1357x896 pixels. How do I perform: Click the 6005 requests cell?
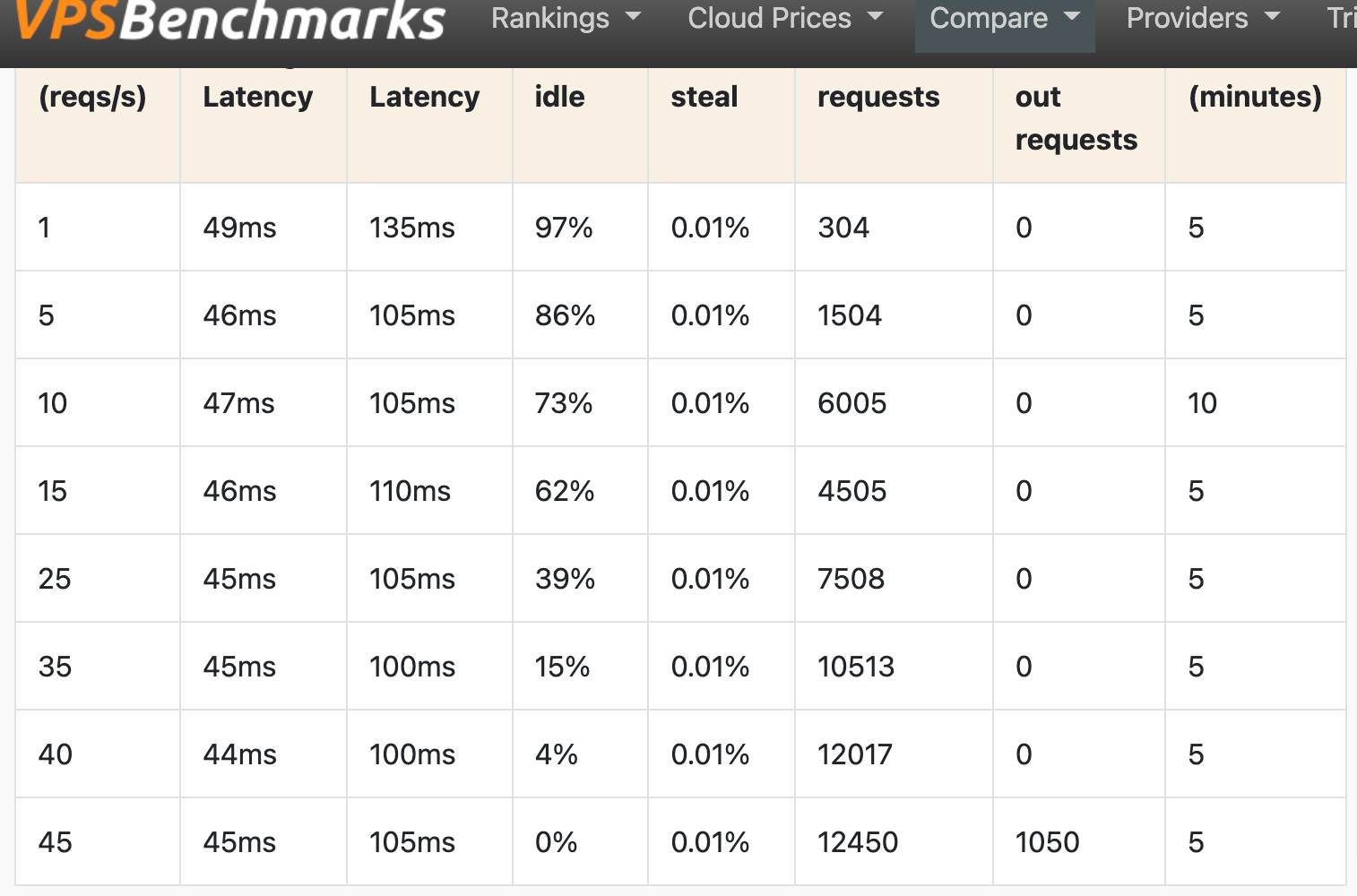coord(894,403)
